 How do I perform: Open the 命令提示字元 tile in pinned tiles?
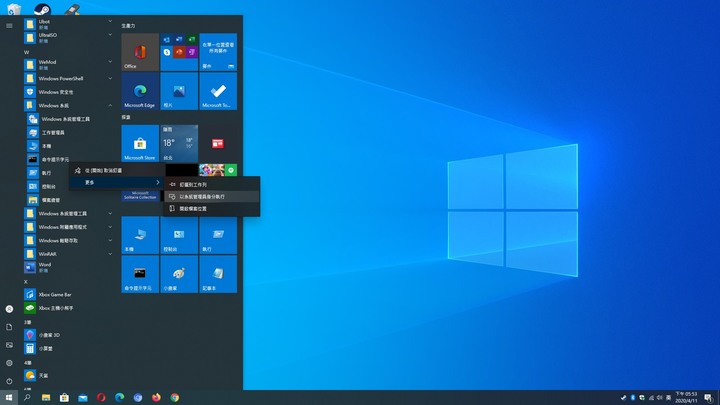click(140, 274)
